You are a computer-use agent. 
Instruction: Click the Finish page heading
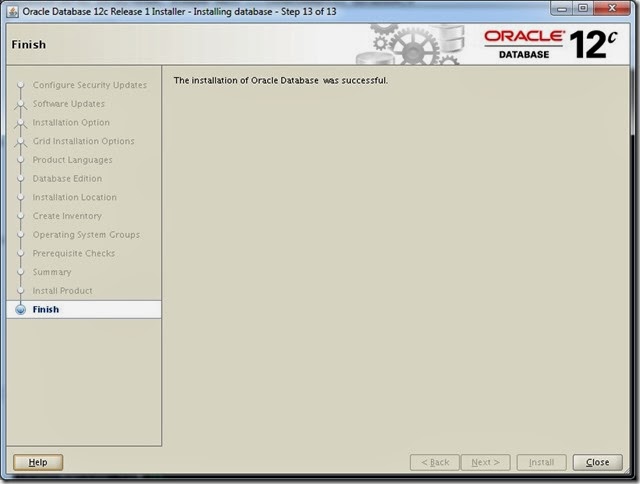click(29, 44)
